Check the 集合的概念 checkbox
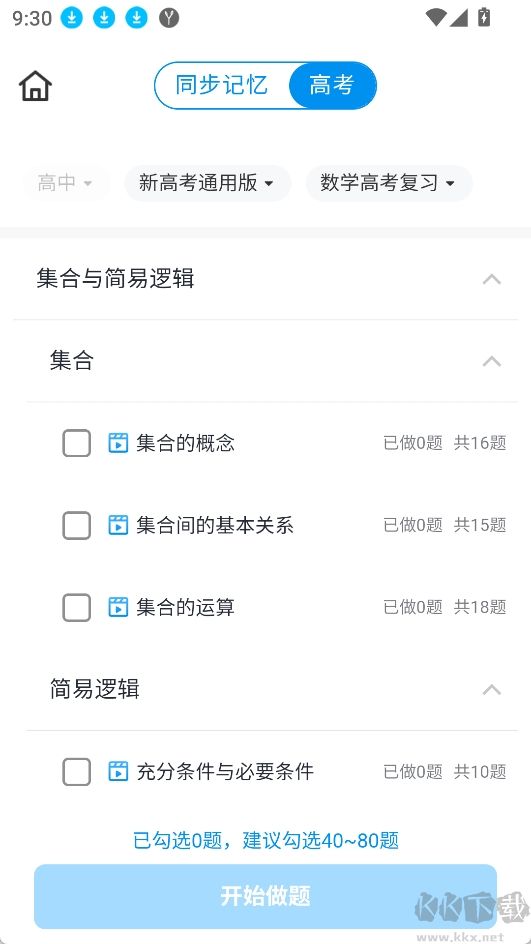531x944 pixels. (77, 443)
